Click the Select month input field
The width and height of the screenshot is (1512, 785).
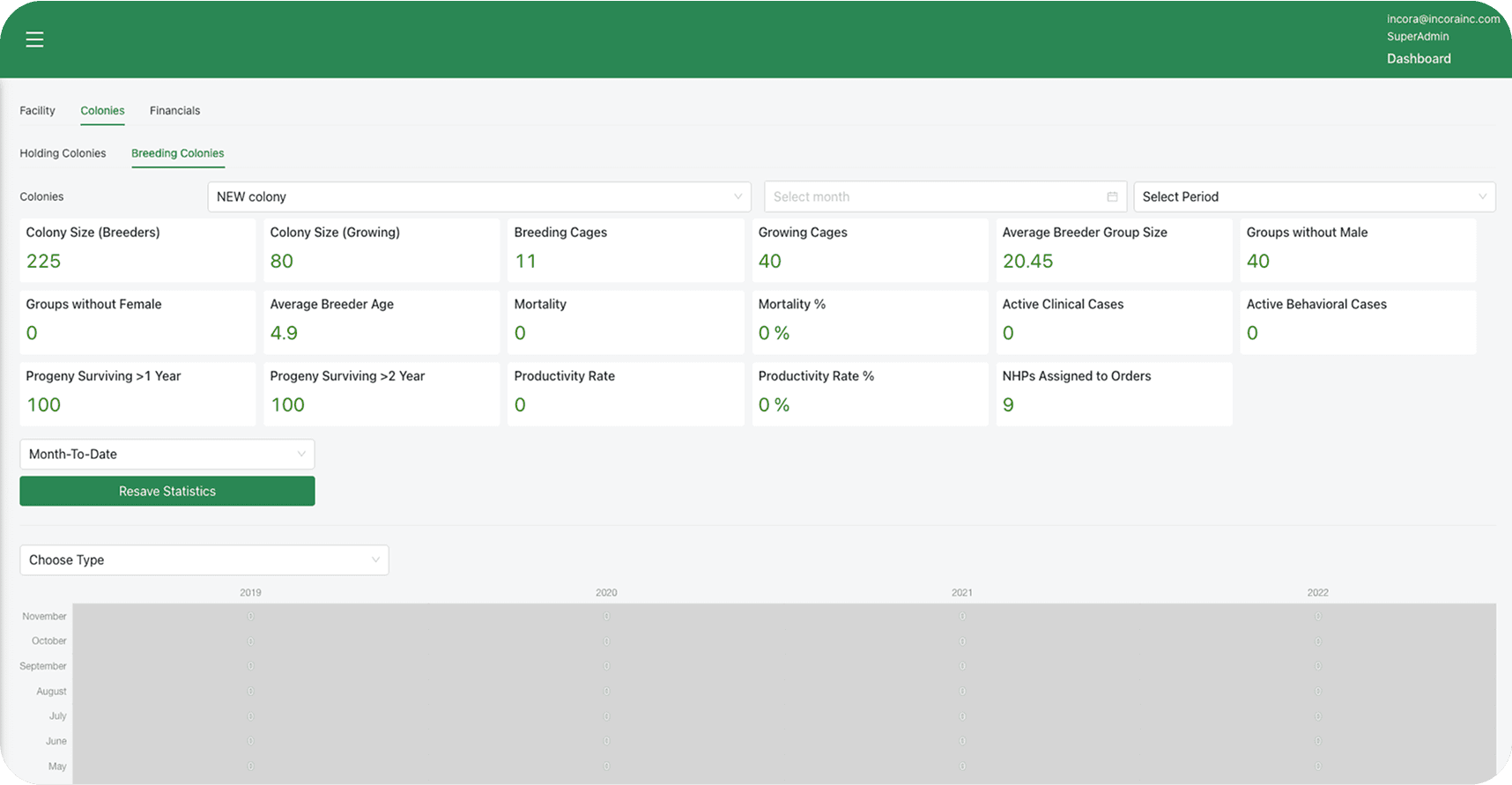934,196
